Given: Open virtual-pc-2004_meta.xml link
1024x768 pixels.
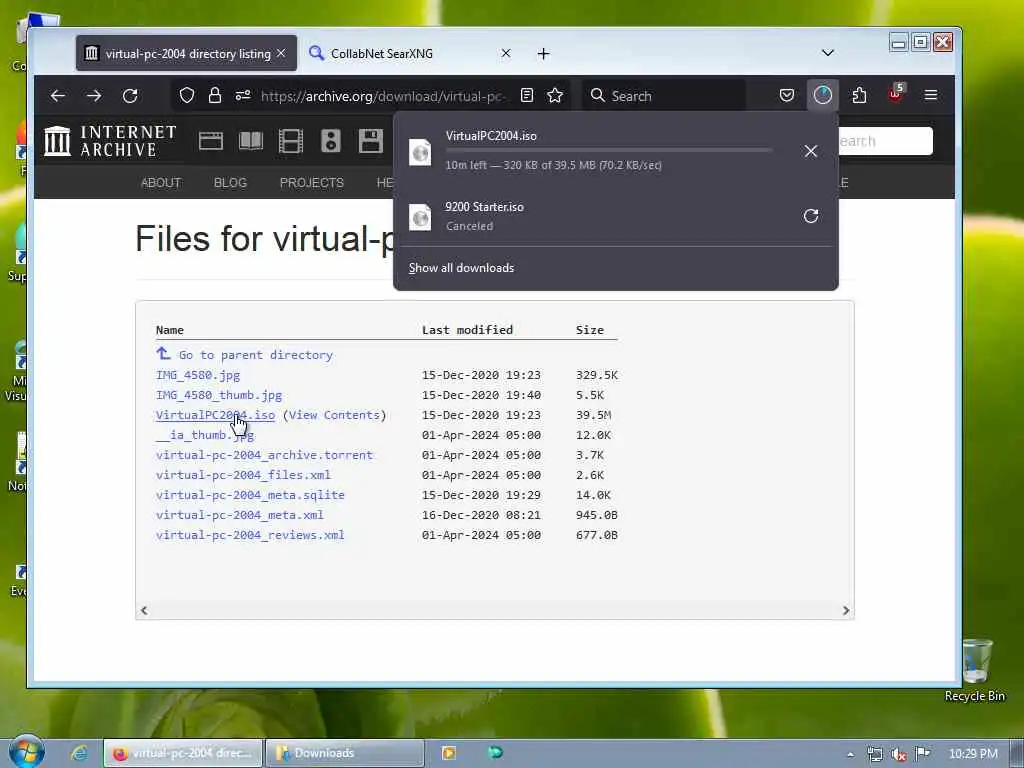Looking at the screenshot, I should 240,515.
